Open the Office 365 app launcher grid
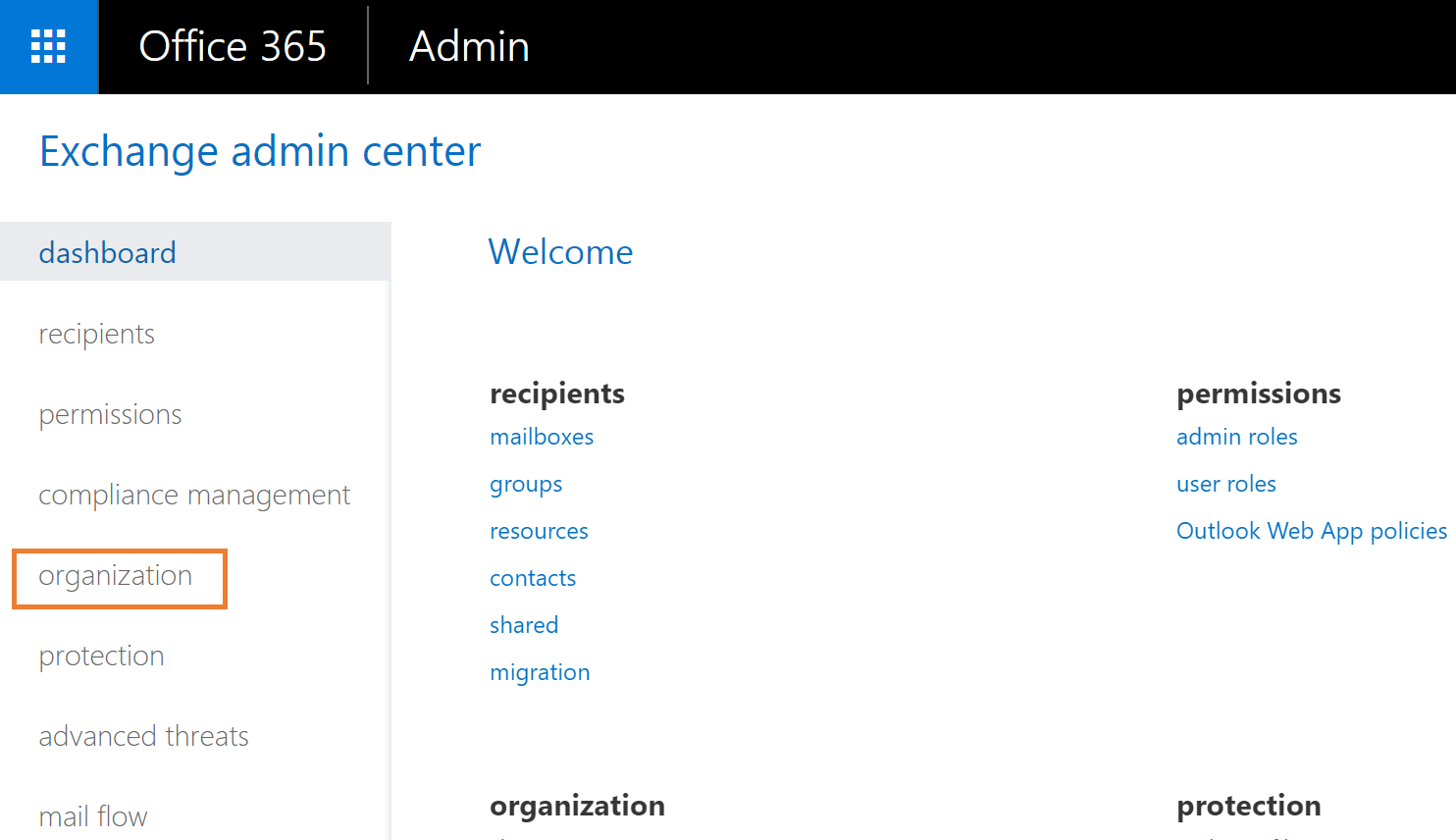The height and width of the screenshot is (840, 1456). [48, 47]
